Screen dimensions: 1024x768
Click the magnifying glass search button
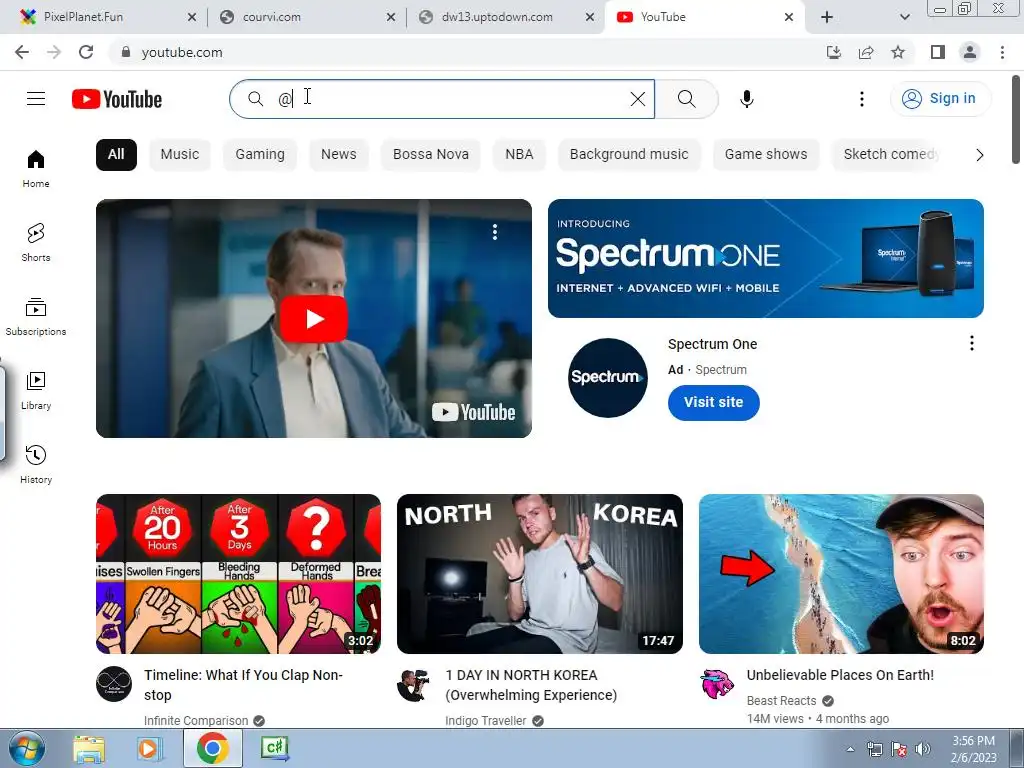[686, 99]
